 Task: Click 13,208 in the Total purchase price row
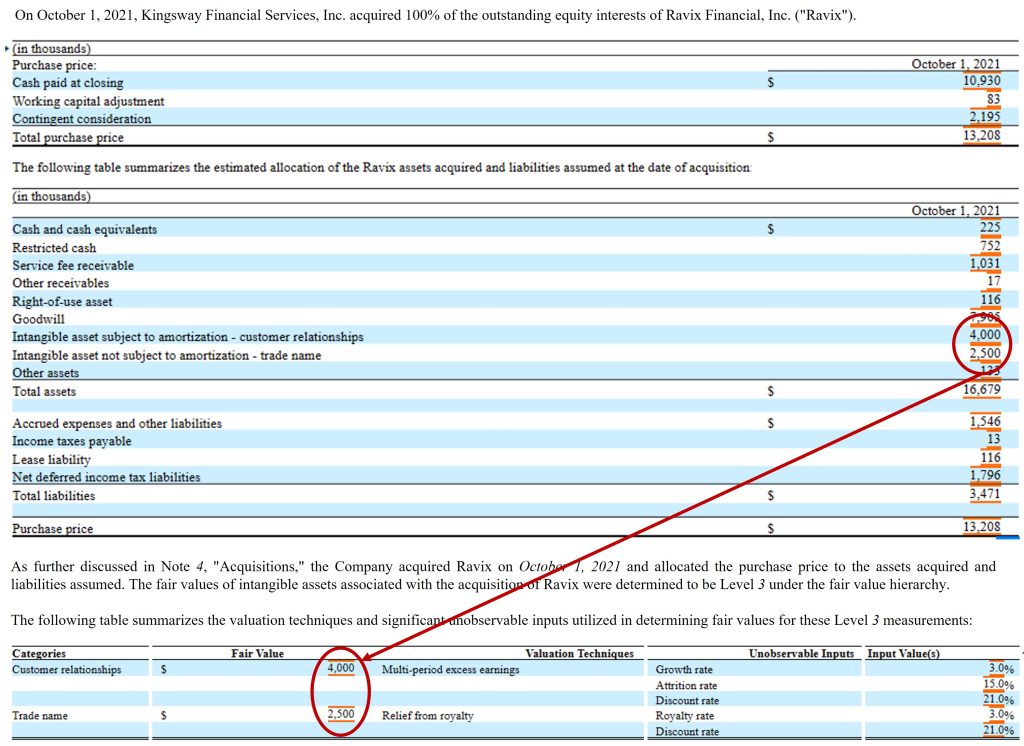[982, 135]
